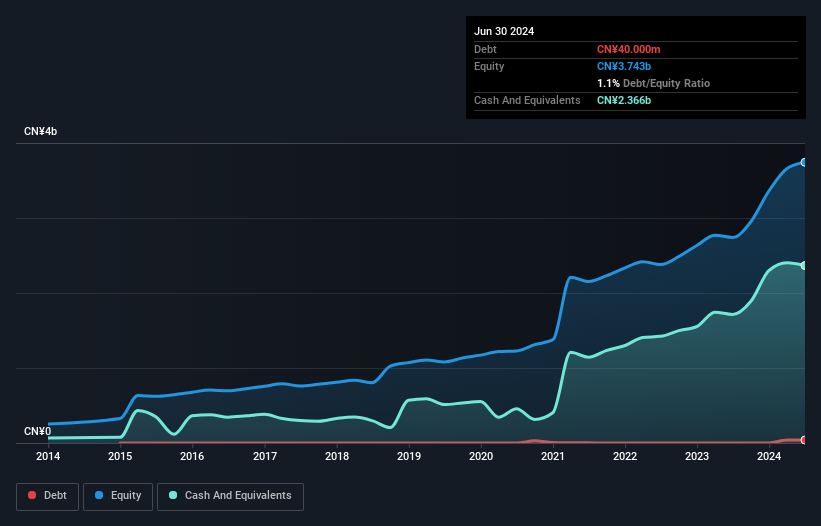Click Cash And Equivalents label in tooltip
821x526 pixels.
(527, 100)
